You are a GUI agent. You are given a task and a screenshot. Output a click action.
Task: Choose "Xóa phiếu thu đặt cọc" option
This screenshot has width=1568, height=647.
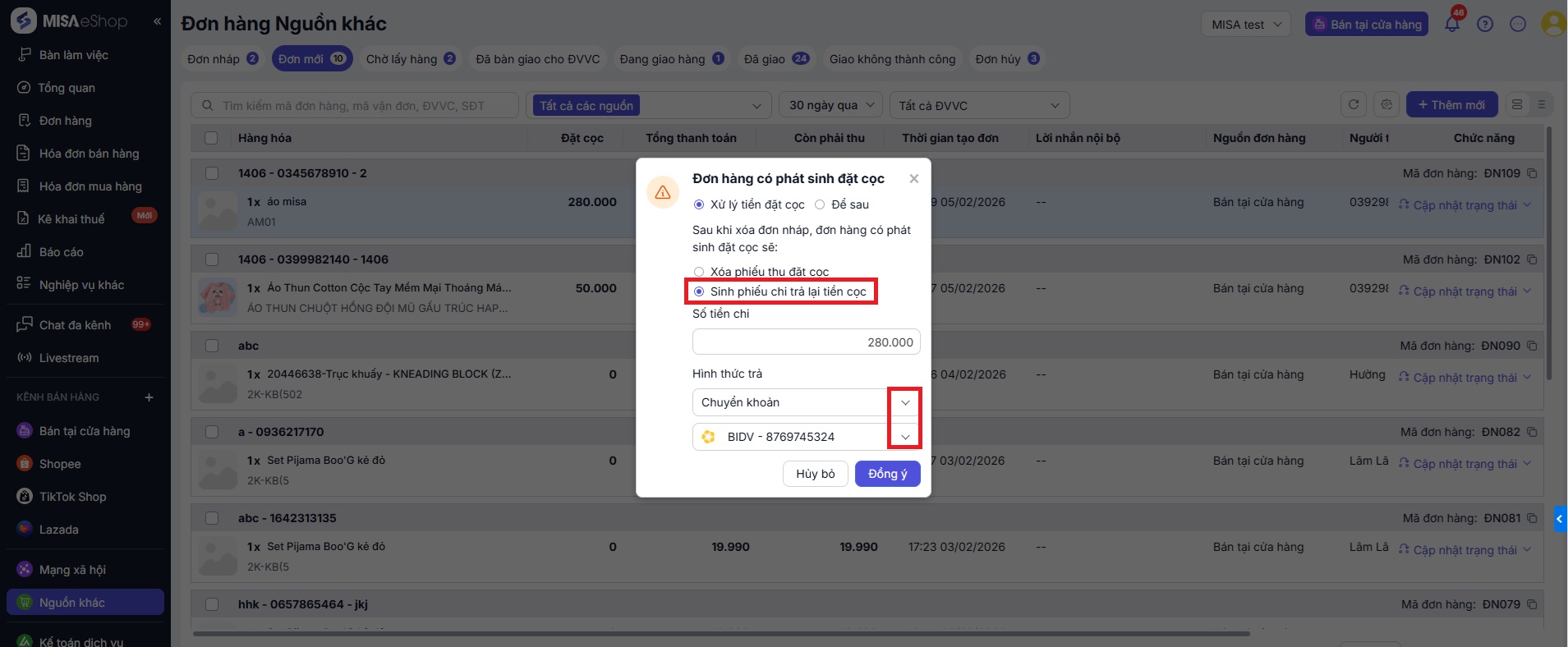tap(699, 272)
